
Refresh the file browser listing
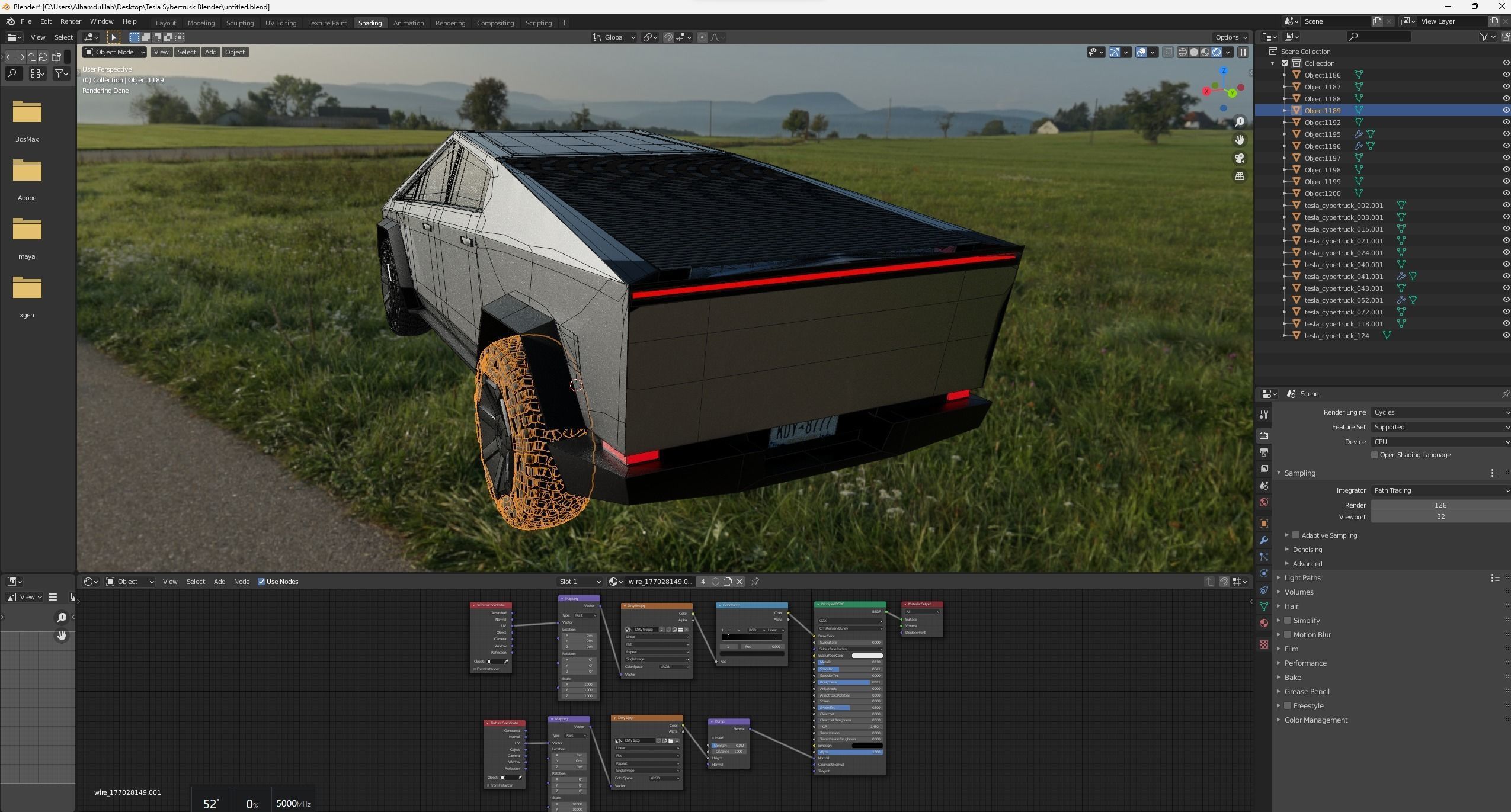click(43, 57)
